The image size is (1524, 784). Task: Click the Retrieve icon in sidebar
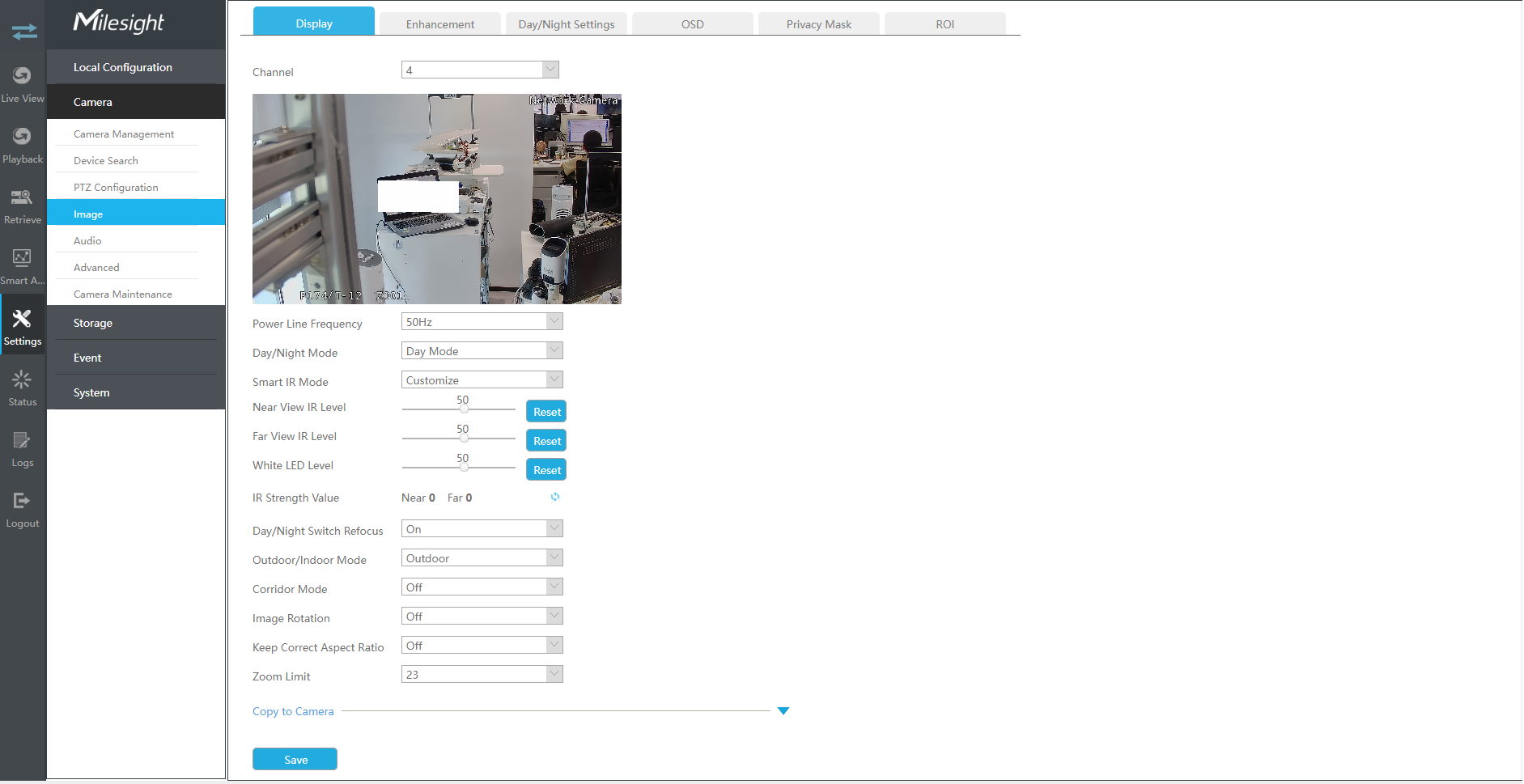(x=22, y=197)
